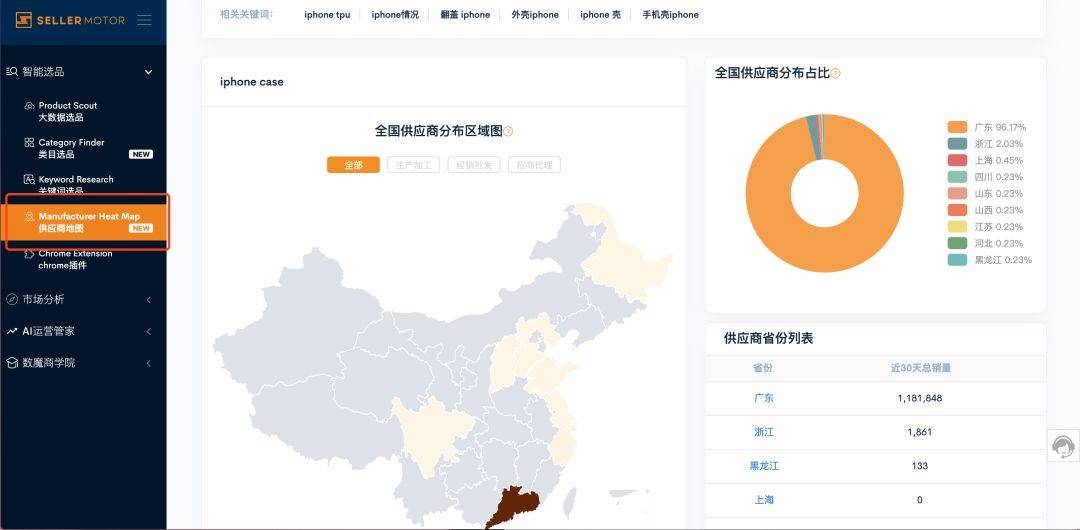Toggle 黑龙江 0.23% legend entry
The width and height of the screenshot is (1080, 530).
(990, 260)
